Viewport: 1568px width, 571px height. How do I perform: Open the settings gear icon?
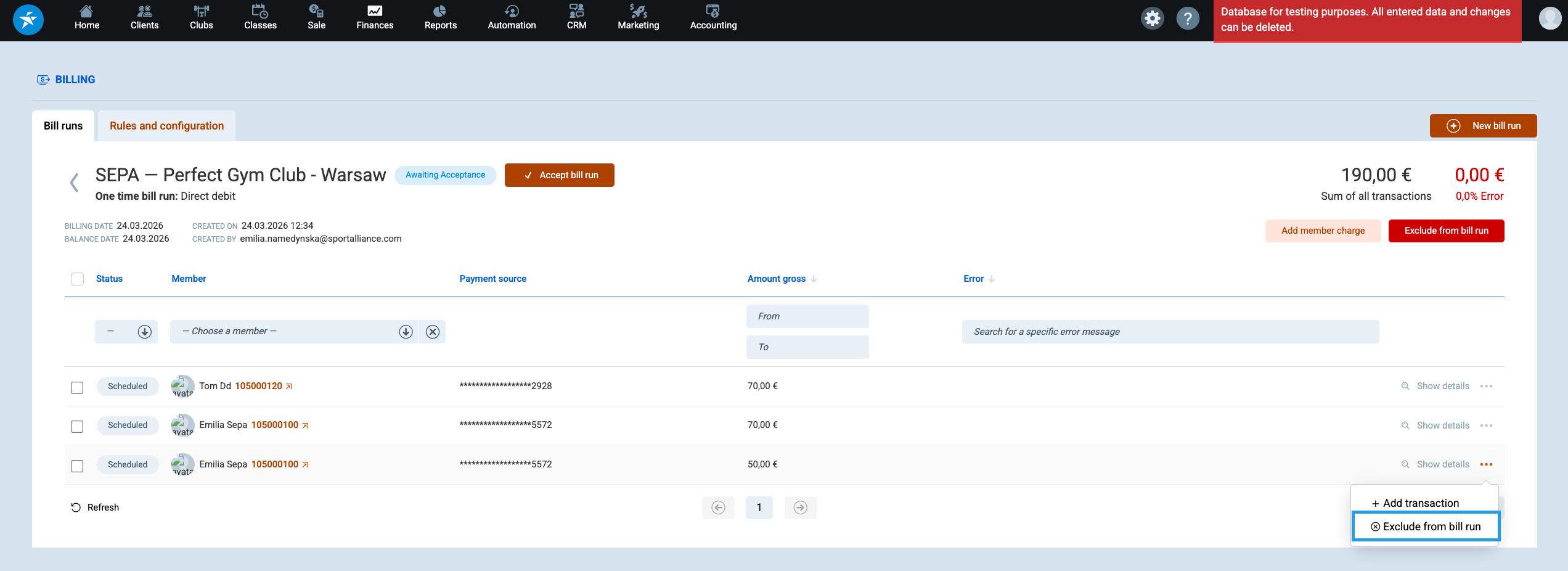(x=1152, y=18)
